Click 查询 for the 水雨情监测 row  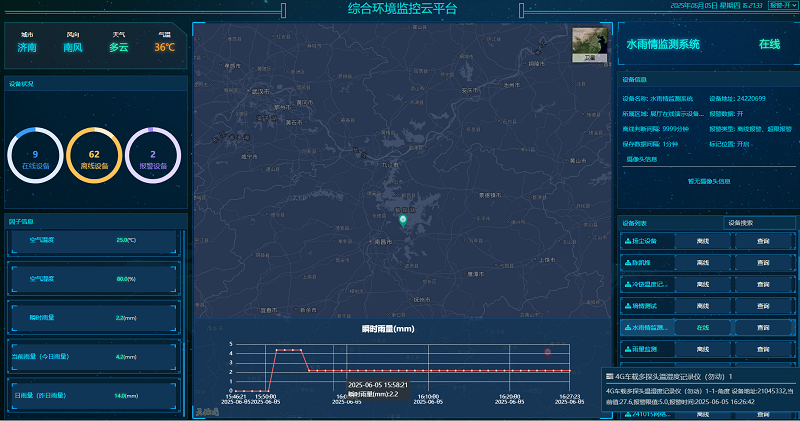(x=763, y=327)
